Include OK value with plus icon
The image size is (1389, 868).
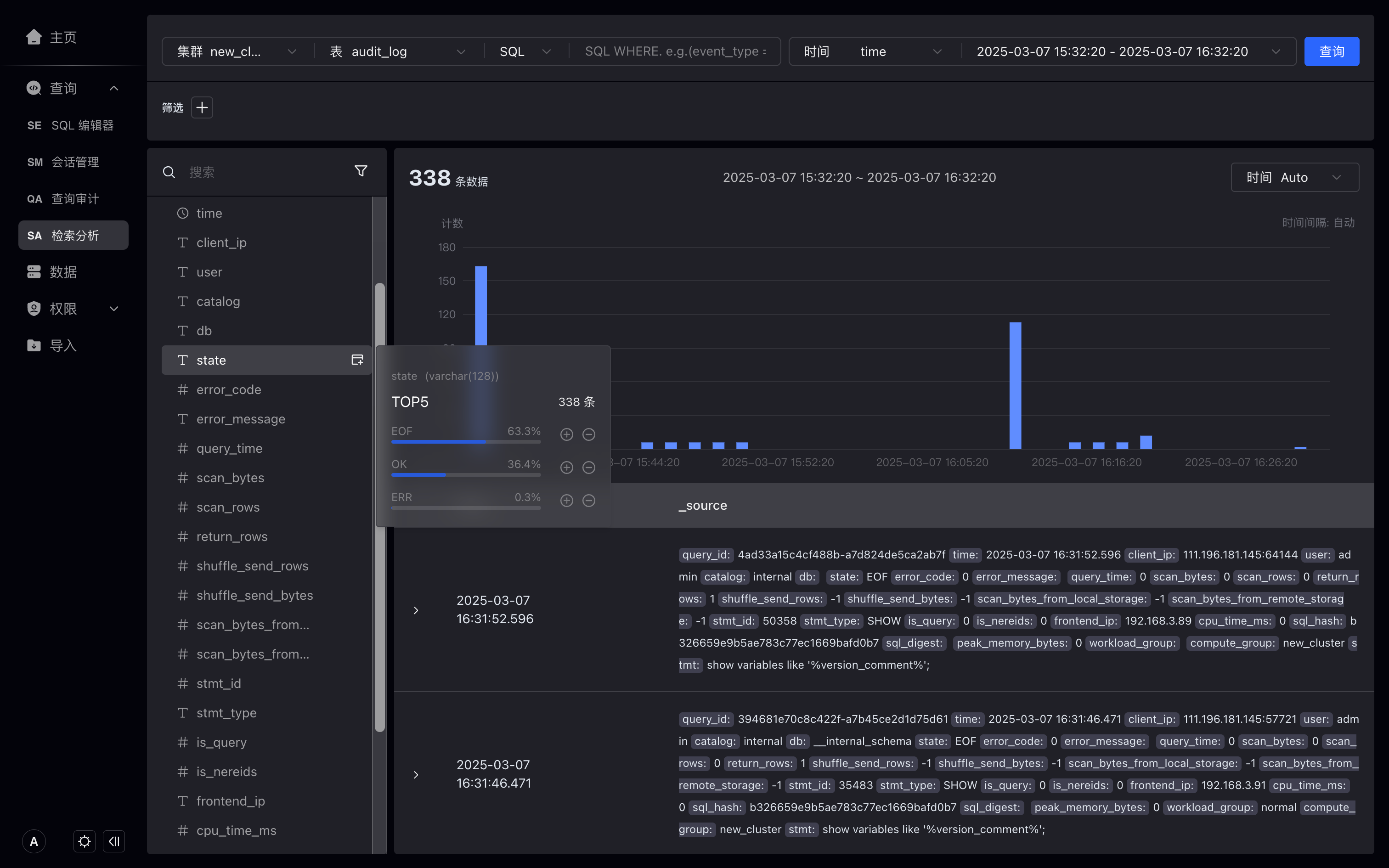566,468
